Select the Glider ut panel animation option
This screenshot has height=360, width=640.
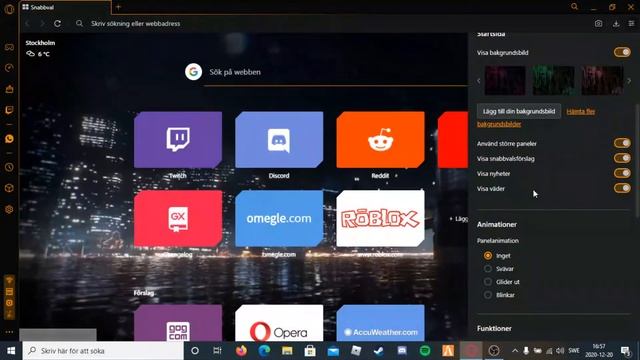[488, 282]
